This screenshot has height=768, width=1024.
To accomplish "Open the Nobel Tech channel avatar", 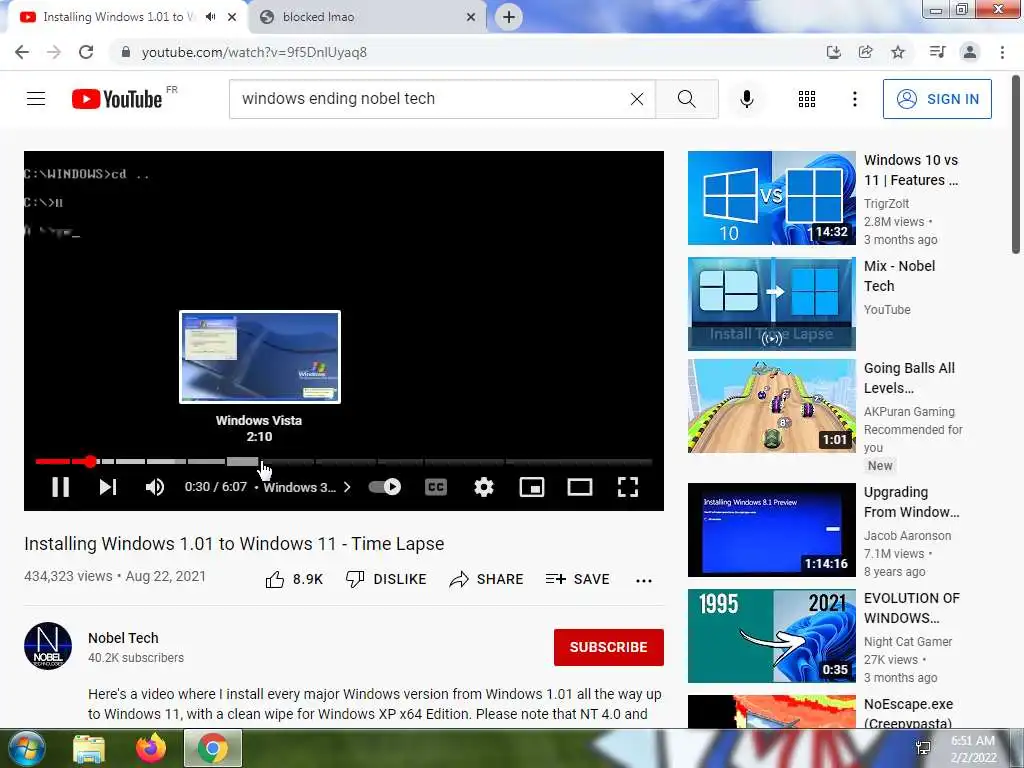I will (48, 646).
